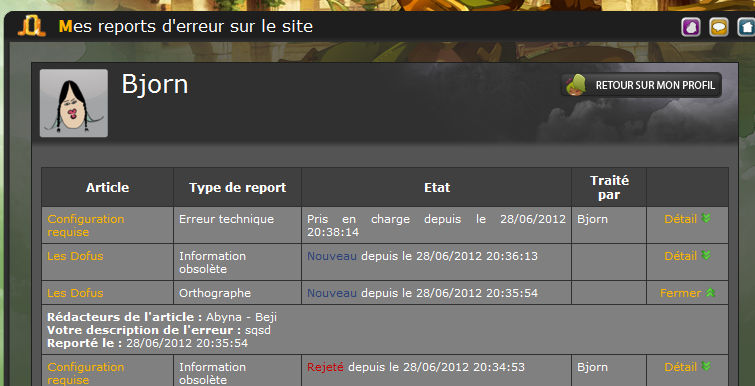Expand Détail for Les Dofus Information obsolète

coord(688,256)
